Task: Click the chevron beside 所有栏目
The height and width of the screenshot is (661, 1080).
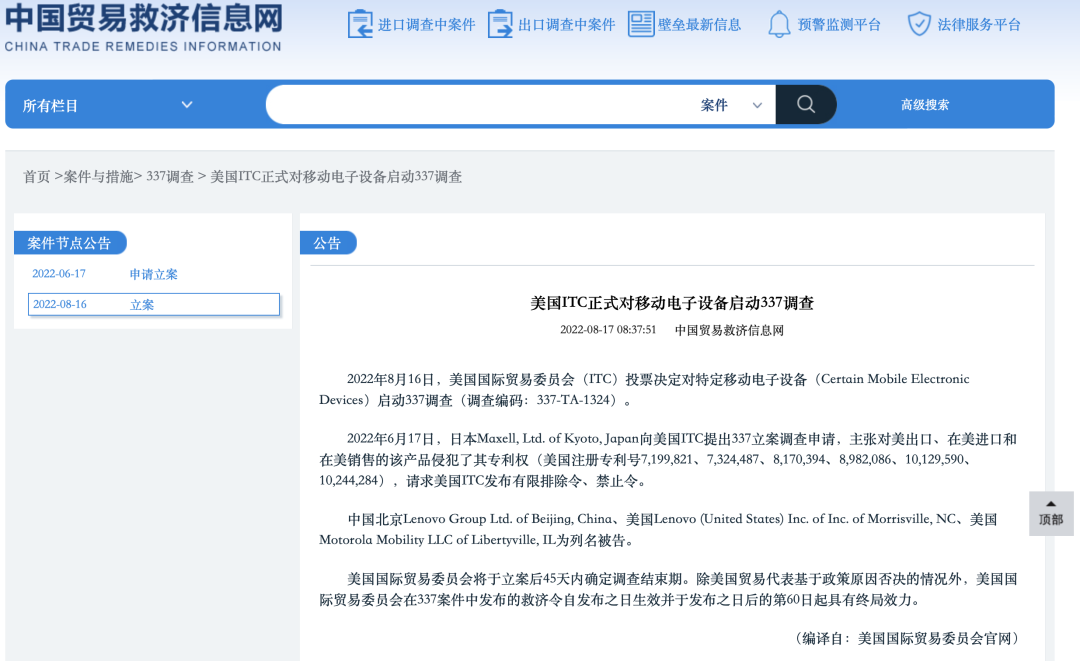Action: [x=187, y=105]
